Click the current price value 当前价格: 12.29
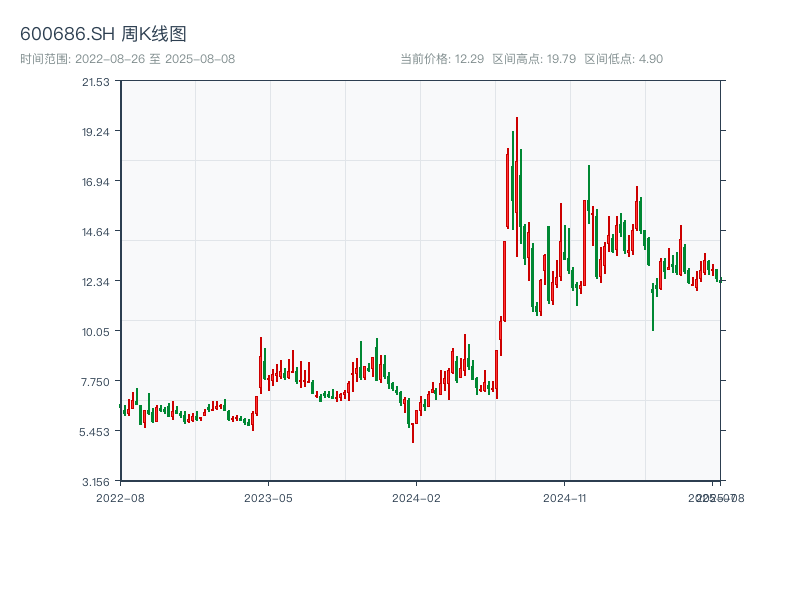The width and height of the screenshot is (800, 600). [x=442, y=59]
